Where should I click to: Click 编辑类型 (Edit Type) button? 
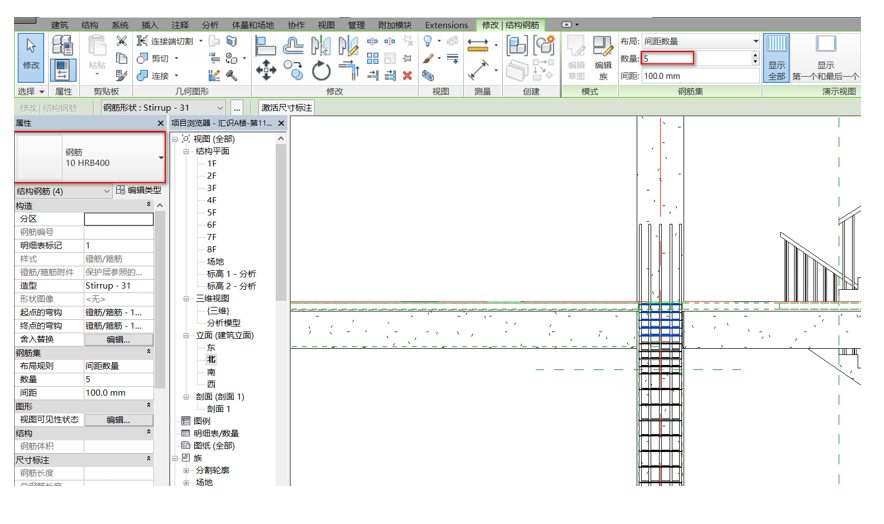point(138,190)
